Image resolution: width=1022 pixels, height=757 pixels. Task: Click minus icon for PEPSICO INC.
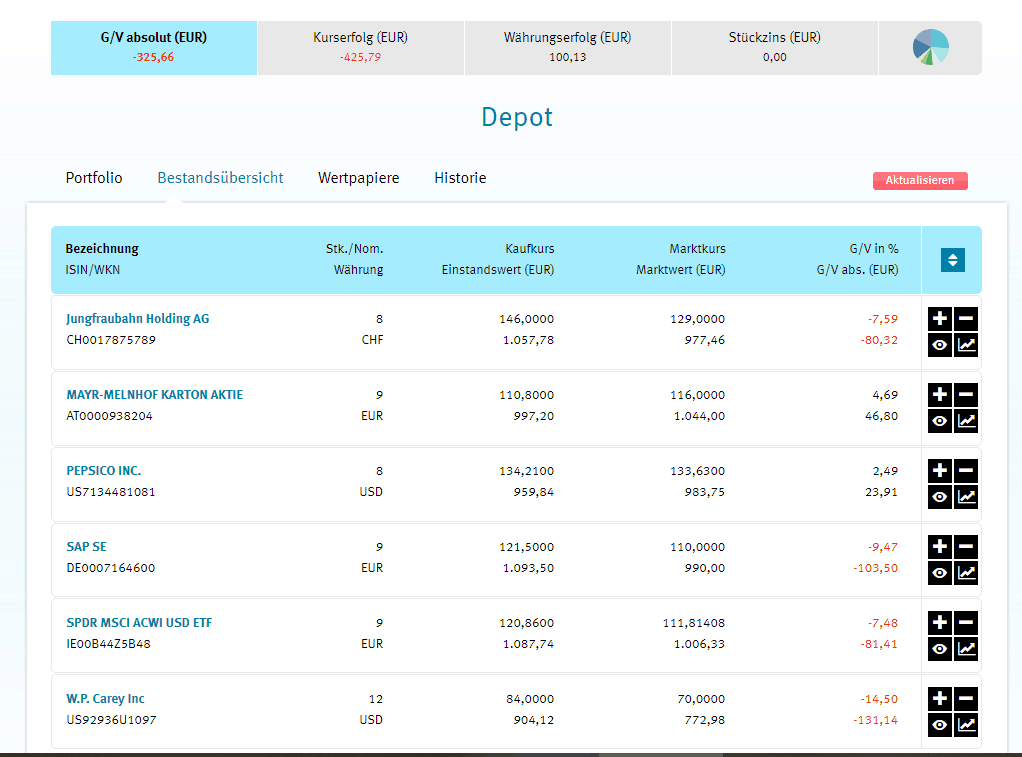(x=966, y=471)
